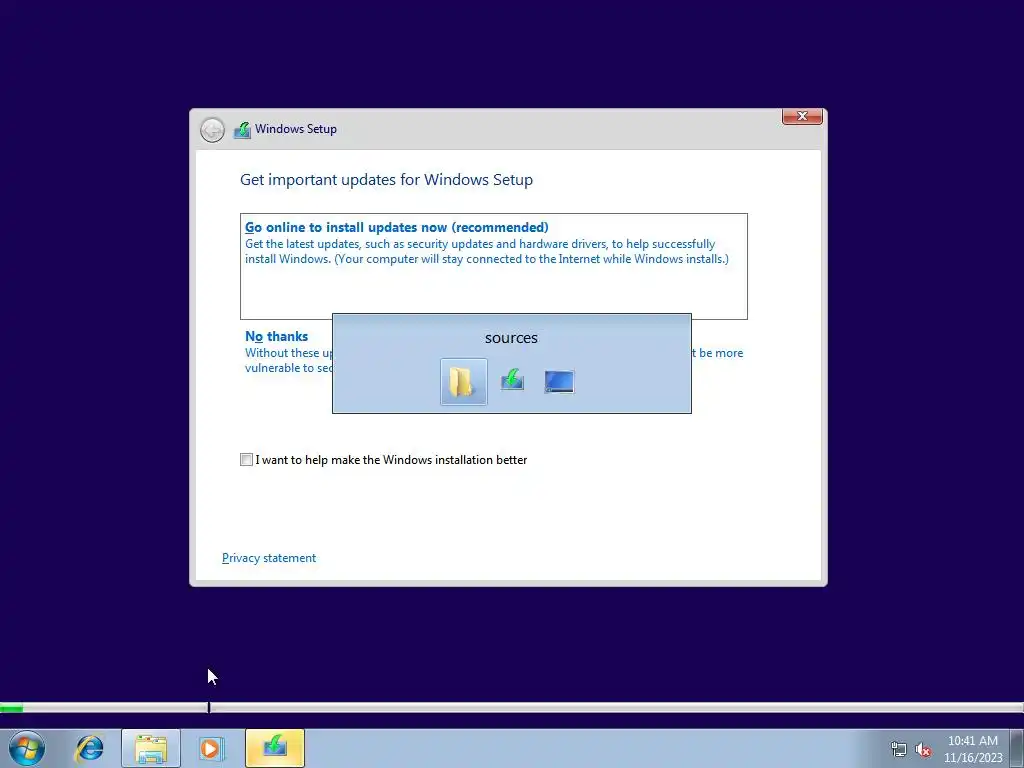1024x768 pixels.
Task: Open Windows Explorer from the taskbar
Action: coord(151,748)
